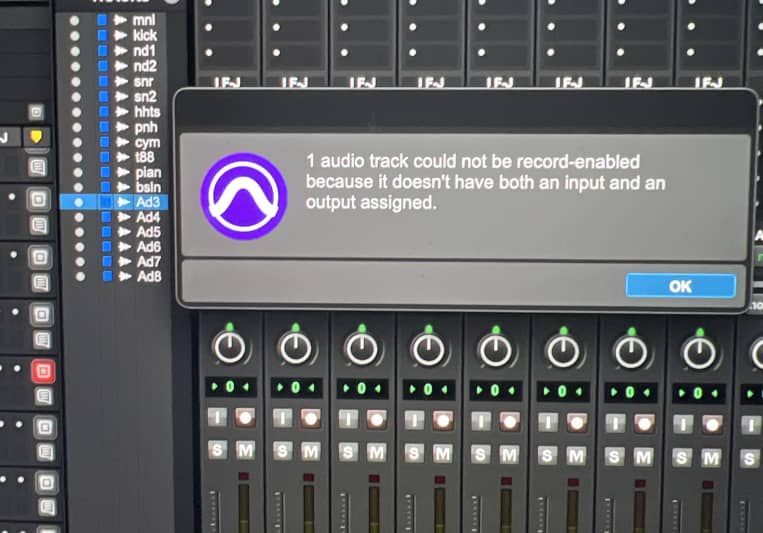Screen dimensions: 763x533
Task: Select the snr track in the track list
Action: pos(144,82)
